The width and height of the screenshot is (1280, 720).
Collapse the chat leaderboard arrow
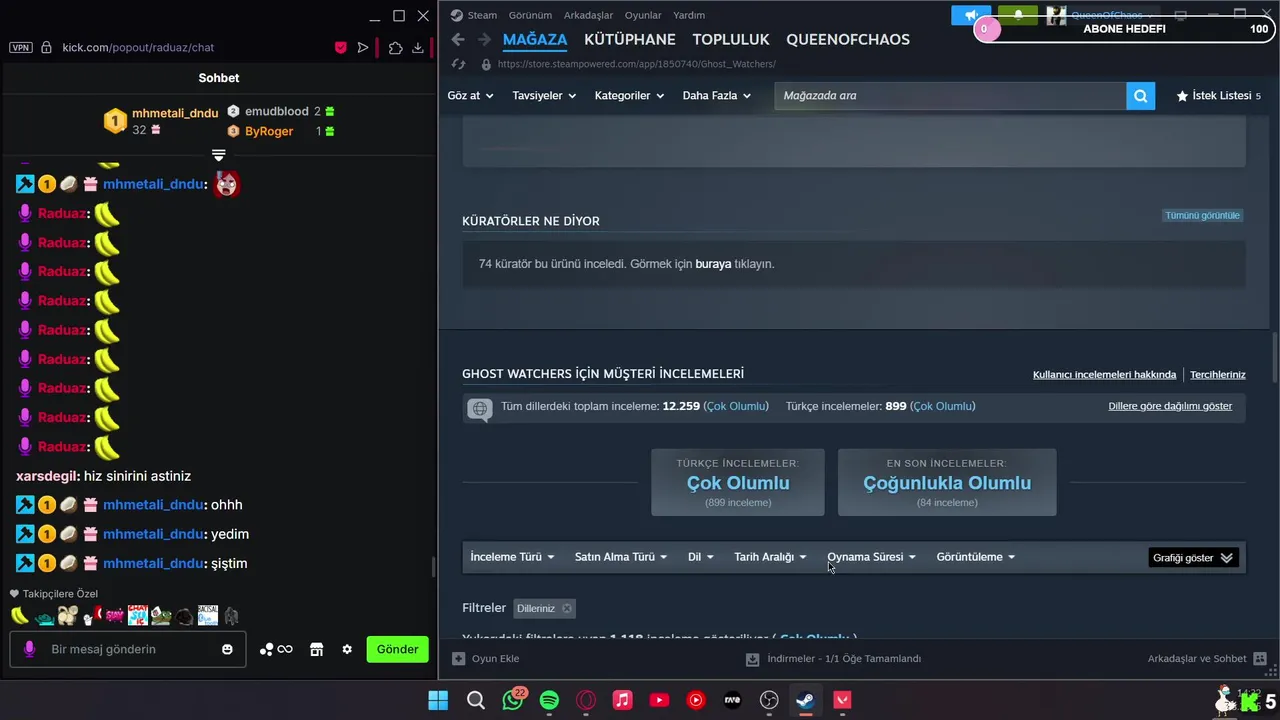pyautogui.click(x=219, y=155)
